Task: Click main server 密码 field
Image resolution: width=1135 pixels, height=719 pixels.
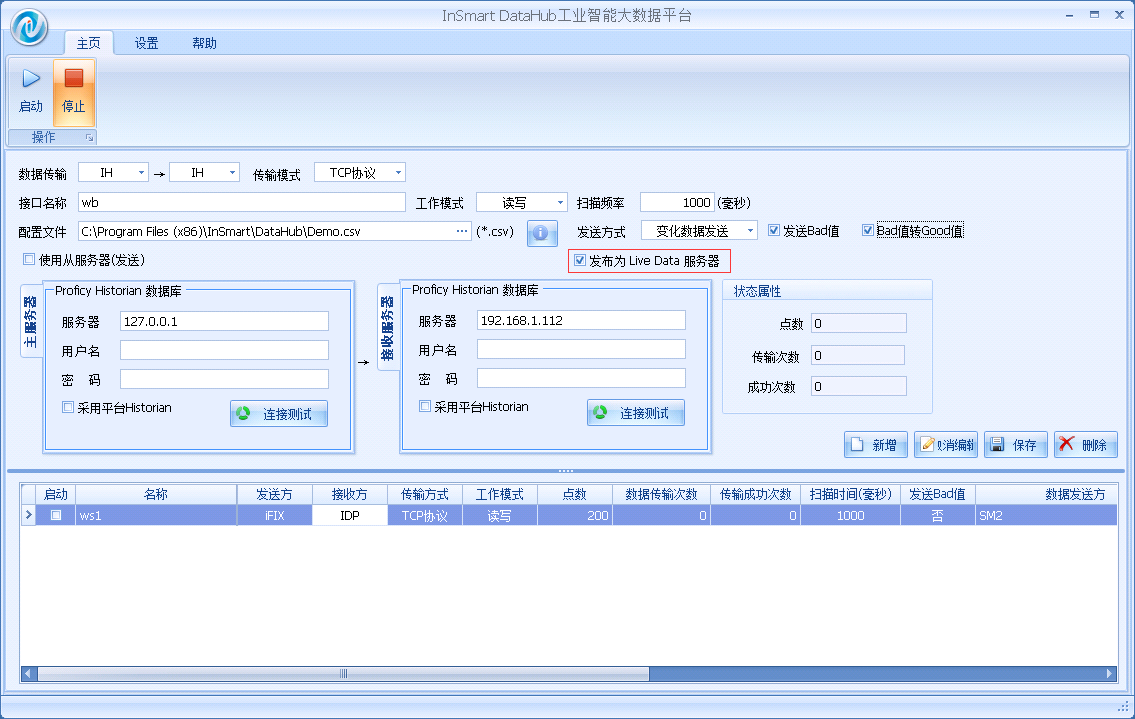Action: [224, 379]
